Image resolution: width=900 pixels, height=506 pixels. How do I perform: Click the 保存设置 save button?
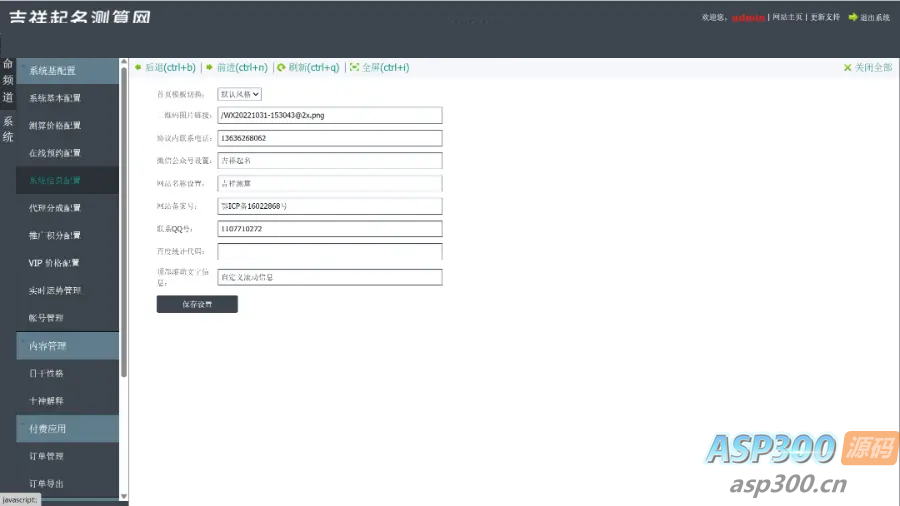click(197, 304)
